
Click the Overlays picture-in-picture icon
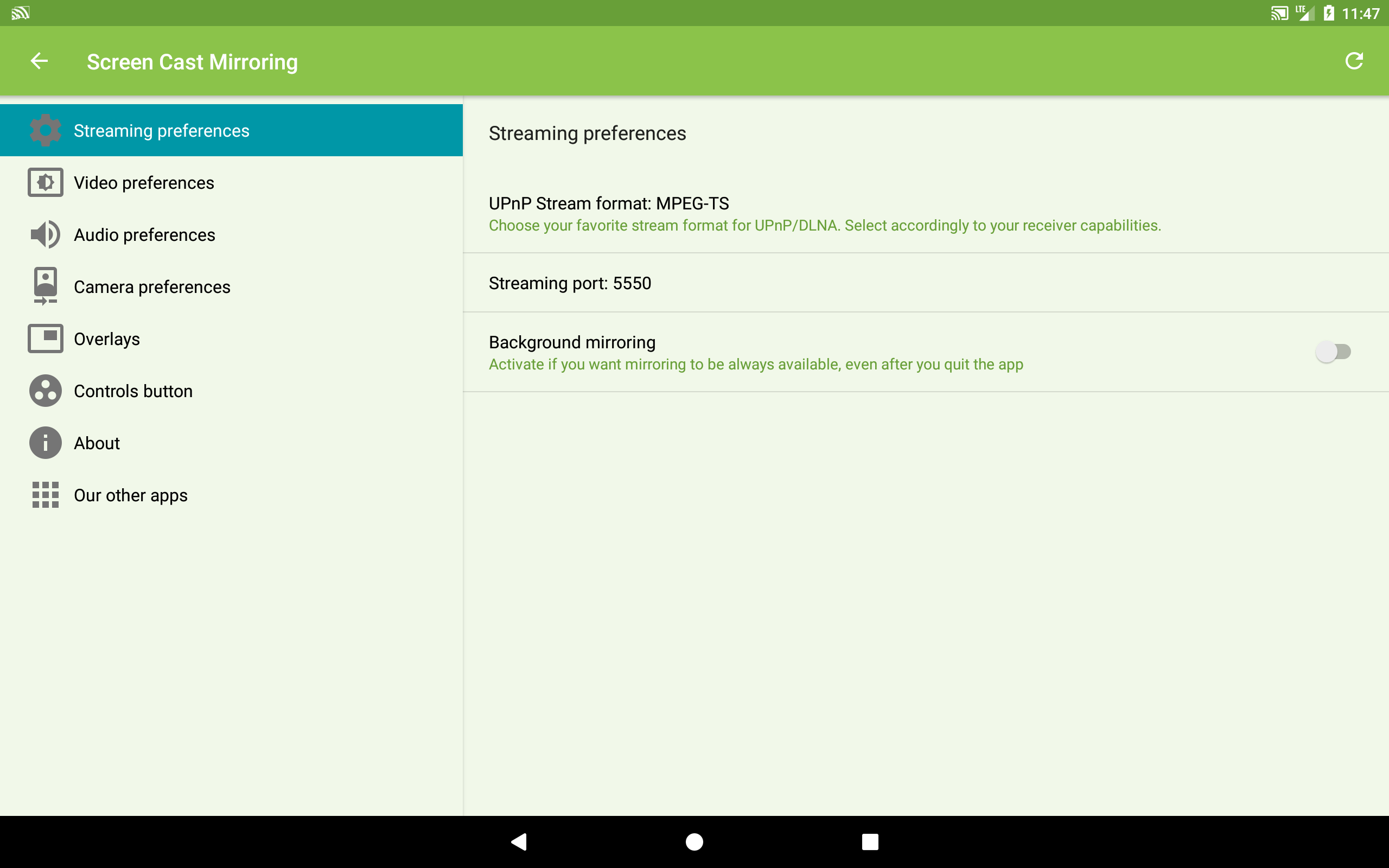click(46, 339)
